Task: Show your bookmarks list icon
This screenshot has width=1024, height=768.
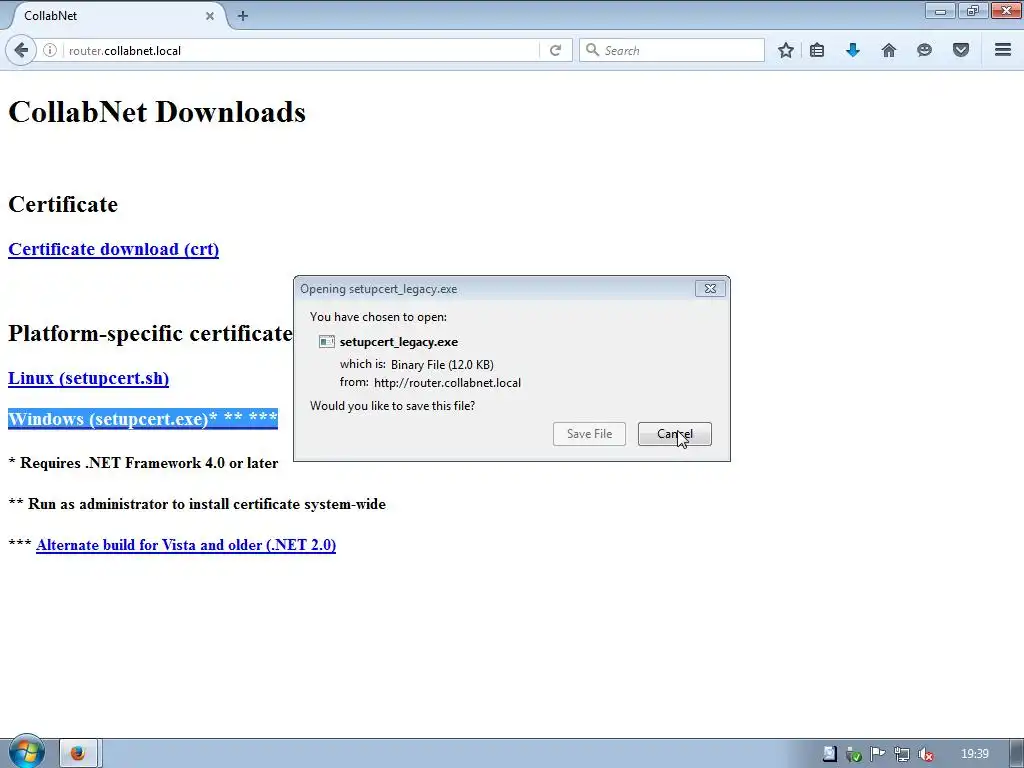Action: pyautogui.click(x=817, y=50)
